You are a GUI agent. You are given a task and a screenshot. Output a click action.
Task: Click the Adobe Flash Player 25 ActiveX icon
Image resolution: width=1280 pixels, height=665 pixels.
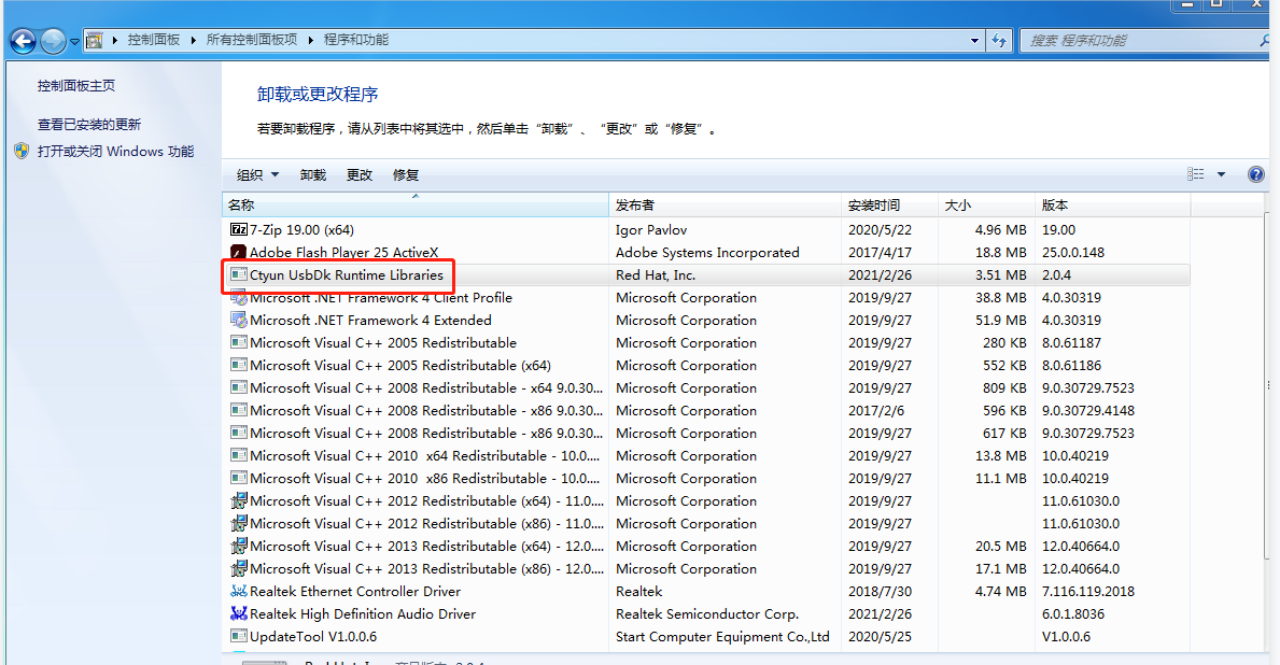point(238,253)
